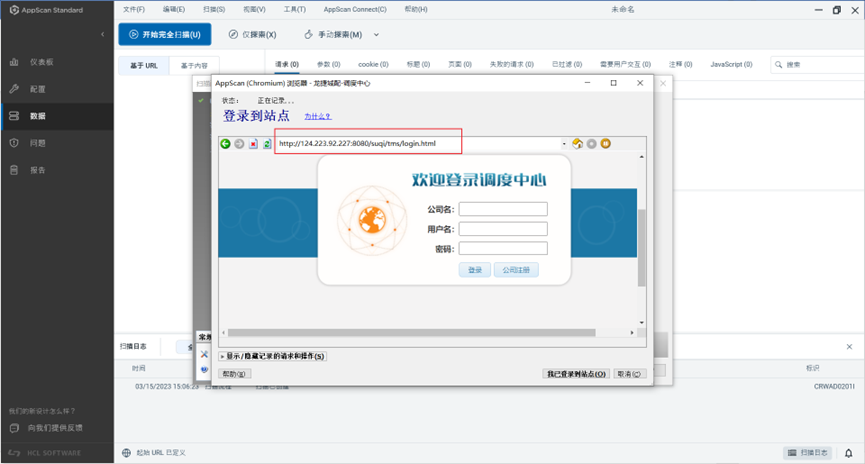865x464 pixels.
Task: Maximize the AppScan Chromium browser dialog
Action: 613,83
